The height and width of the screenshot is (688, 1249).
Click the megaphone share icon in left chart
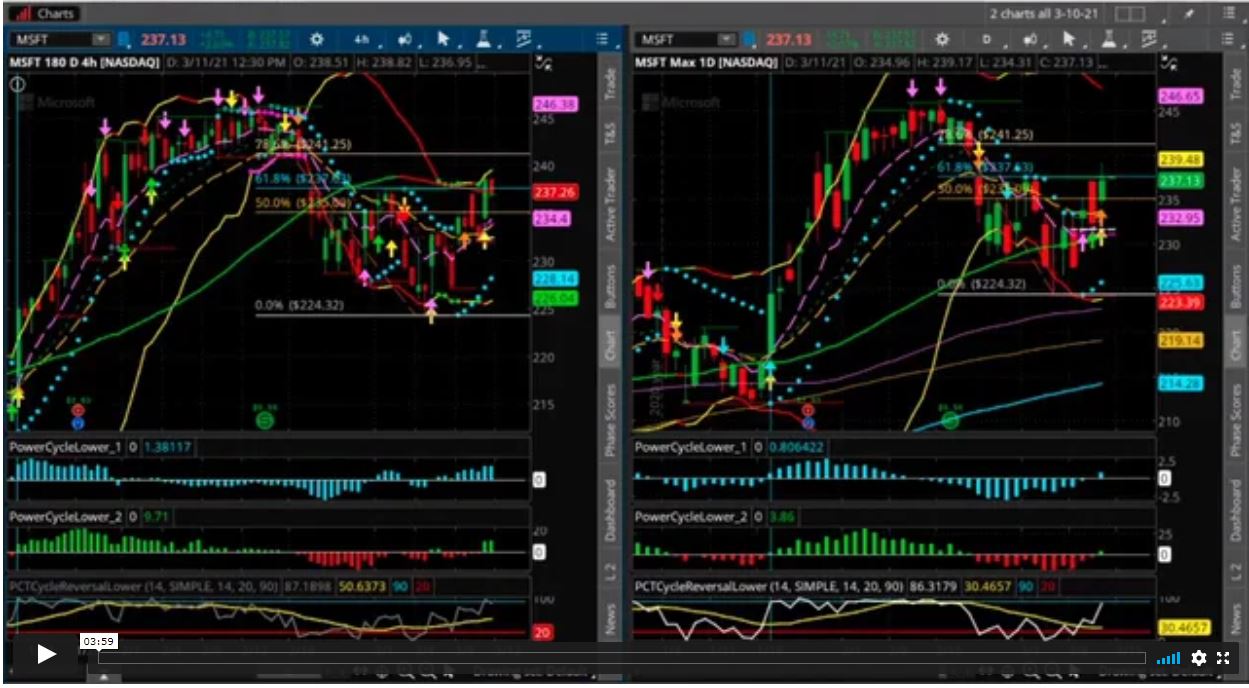point(405,39)
